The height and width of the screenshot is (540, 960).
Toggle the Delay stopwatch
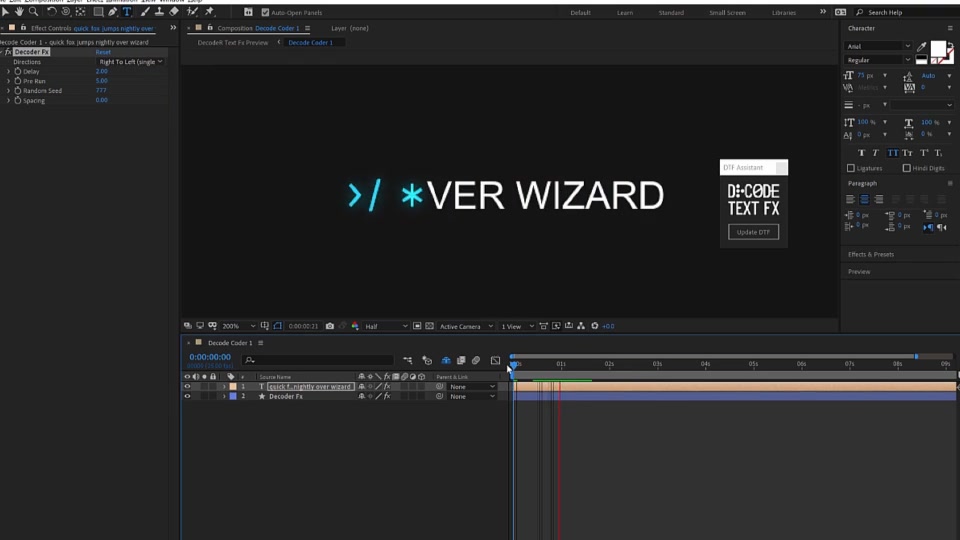coord(18,72)
